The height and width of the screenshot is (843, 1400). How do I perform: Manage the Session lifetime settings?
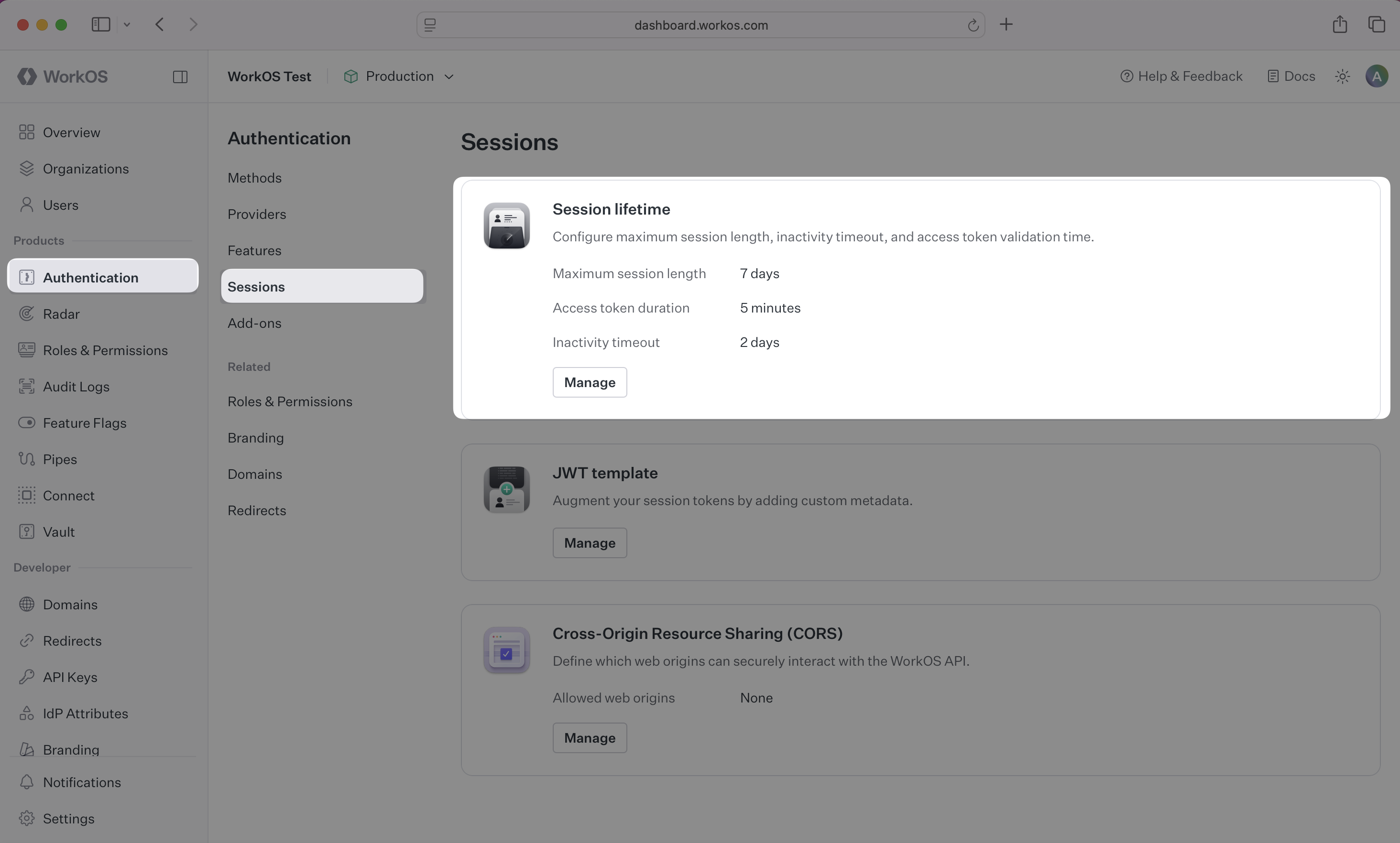click(589, 382)
